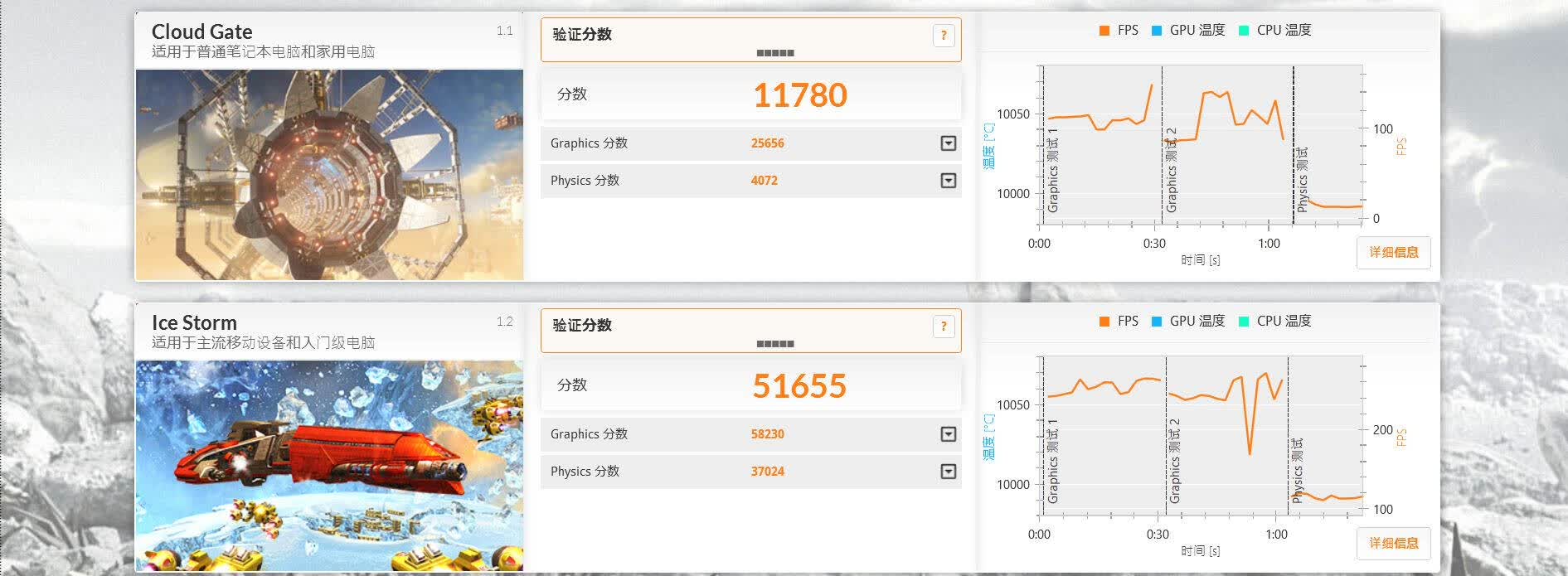Toggle FPS legend in Cloud Gate chart

point(1119,30)
